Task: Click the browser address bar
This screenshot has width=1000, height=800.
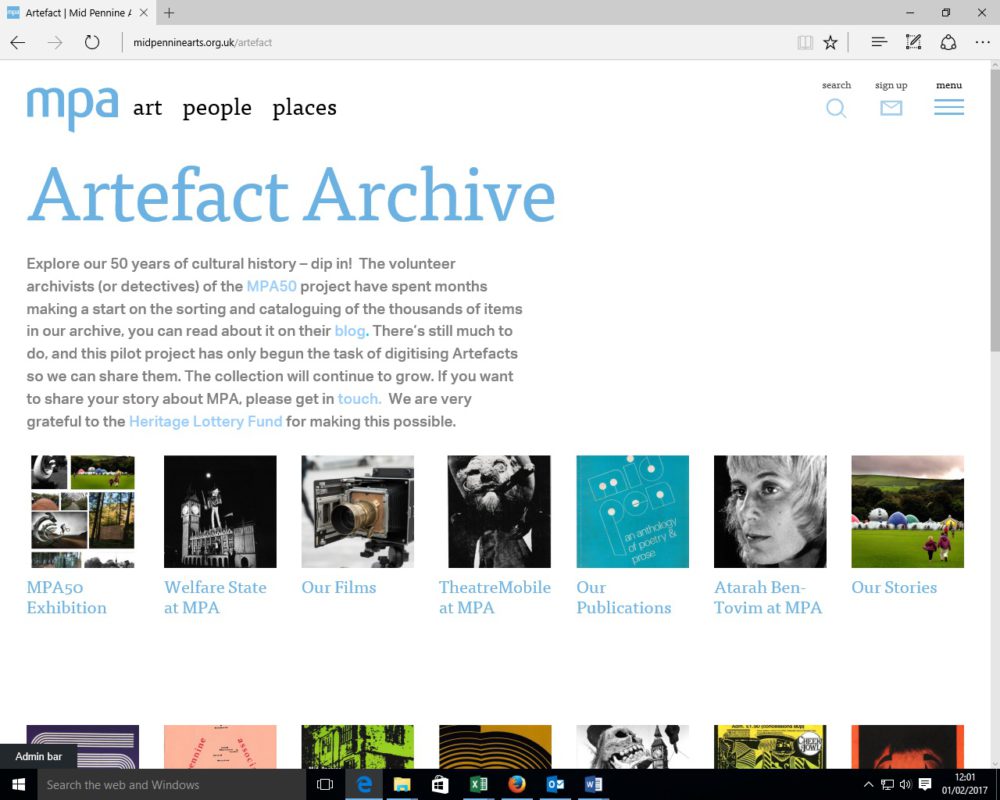Action: pyautogui.click(x=450, y=42)
